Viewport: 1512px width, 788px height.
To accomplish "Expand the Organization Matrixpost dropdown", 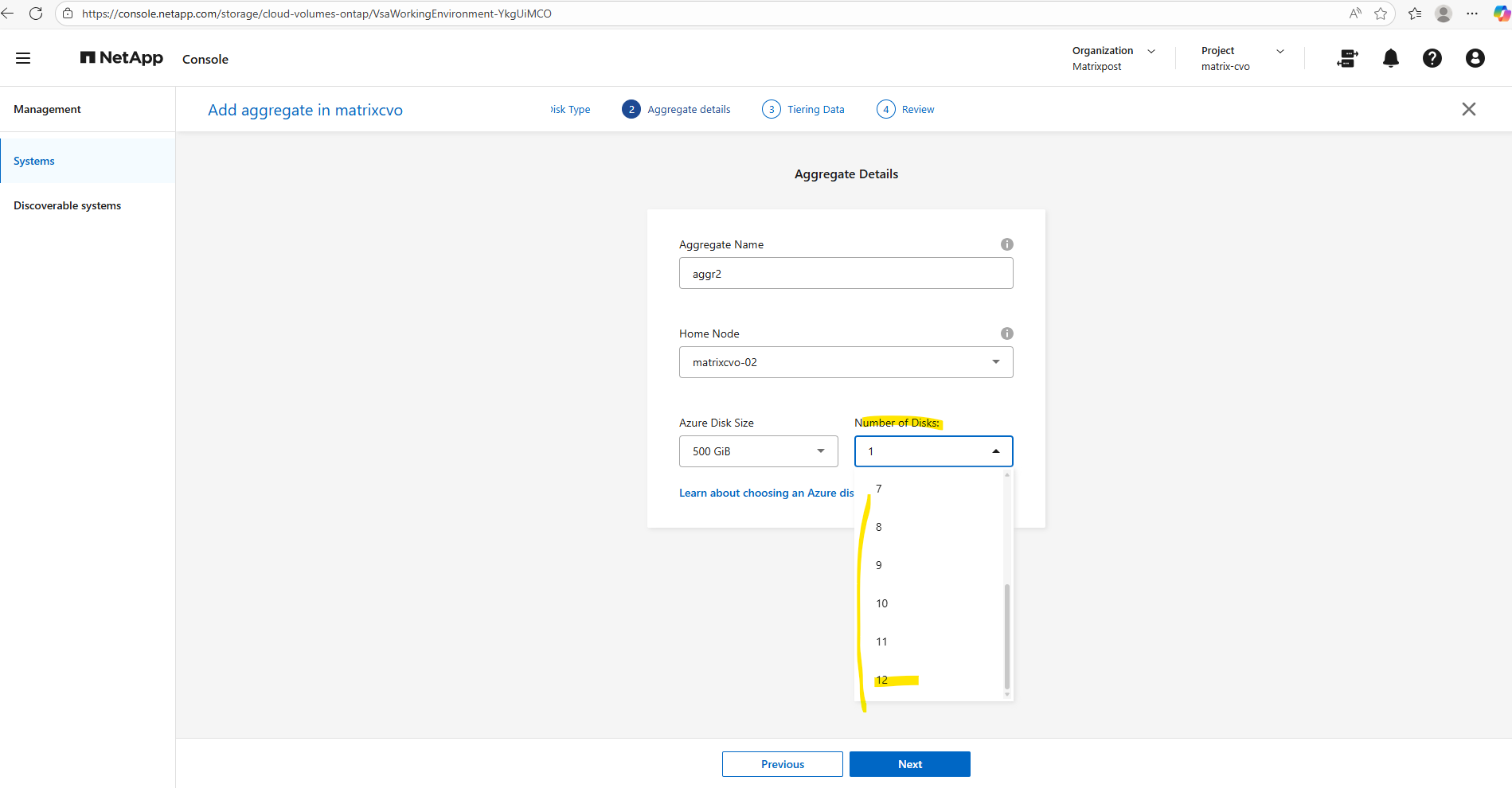I will point(1114,58).
